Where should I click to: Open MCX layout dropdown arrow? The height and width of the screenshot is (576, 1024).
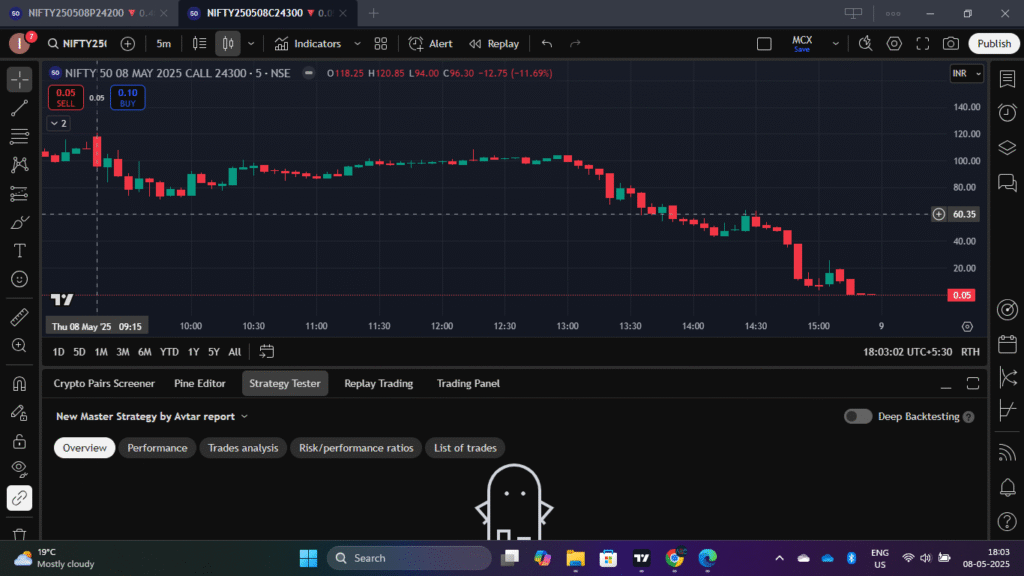click(x=835, y=44)
